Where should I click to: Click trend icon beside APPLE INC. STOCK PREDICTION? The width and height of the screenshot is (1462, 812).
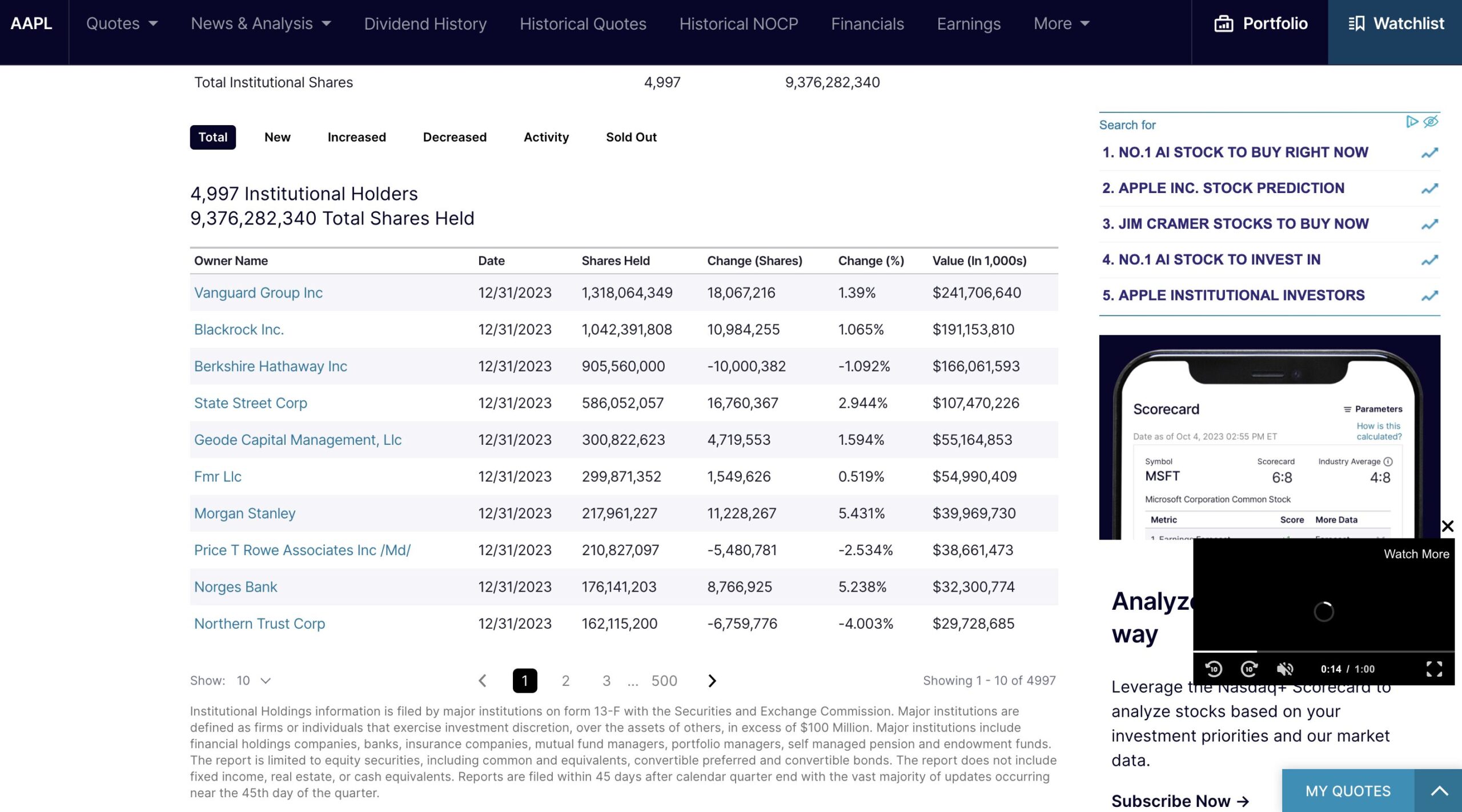point(1429,188)
